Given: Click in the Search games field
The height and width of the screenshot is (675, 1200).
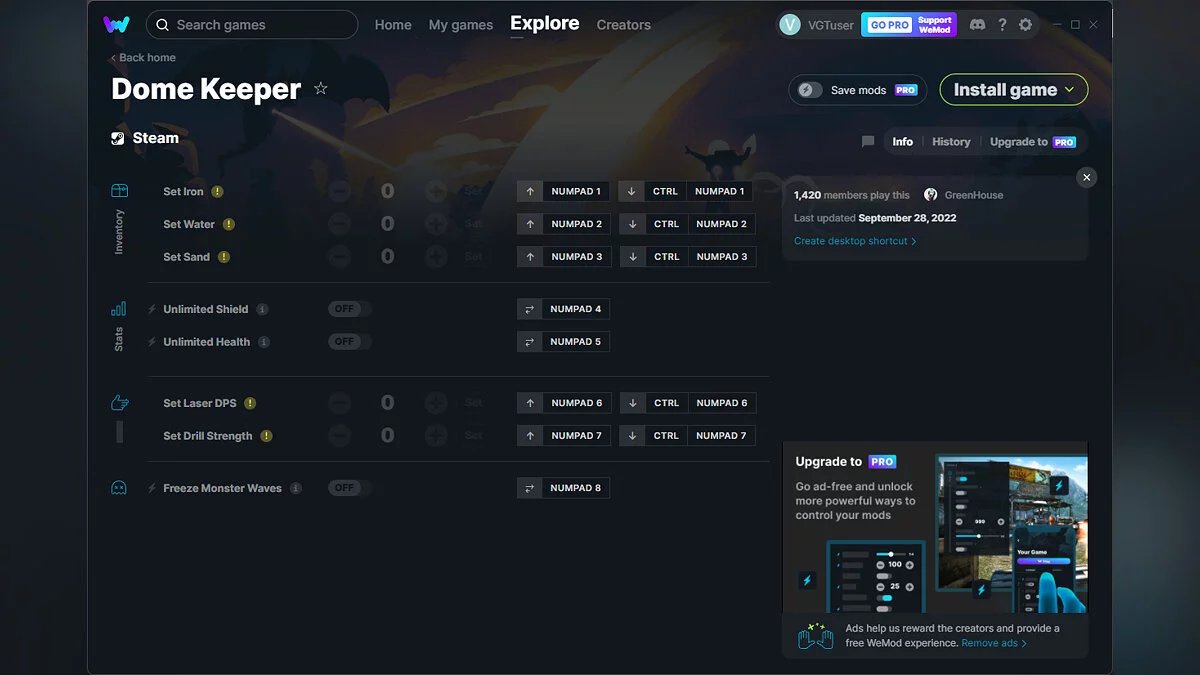Looking at the screenshot, I should pos(252,25).
